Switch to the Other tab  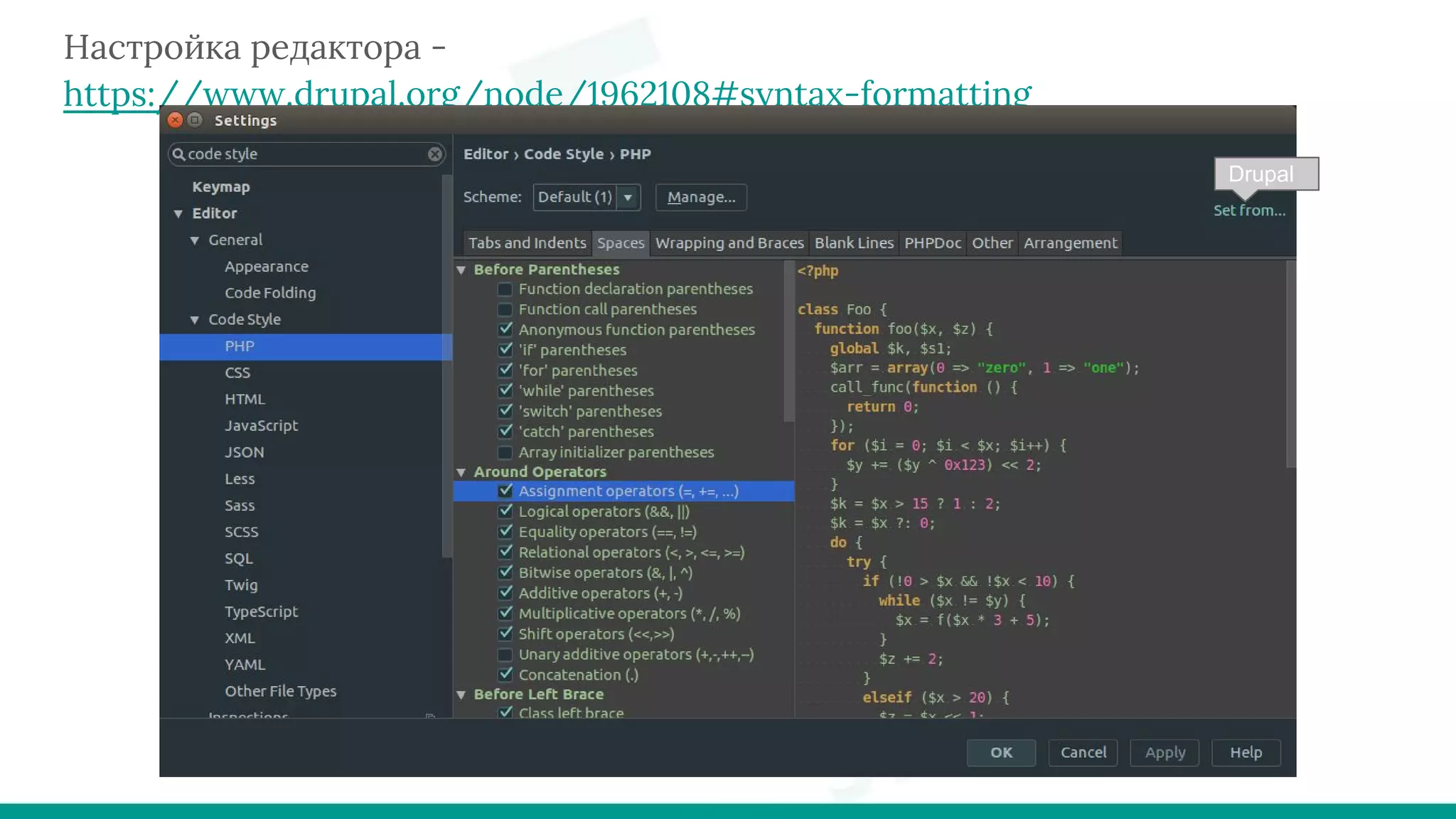coord(992,243)
